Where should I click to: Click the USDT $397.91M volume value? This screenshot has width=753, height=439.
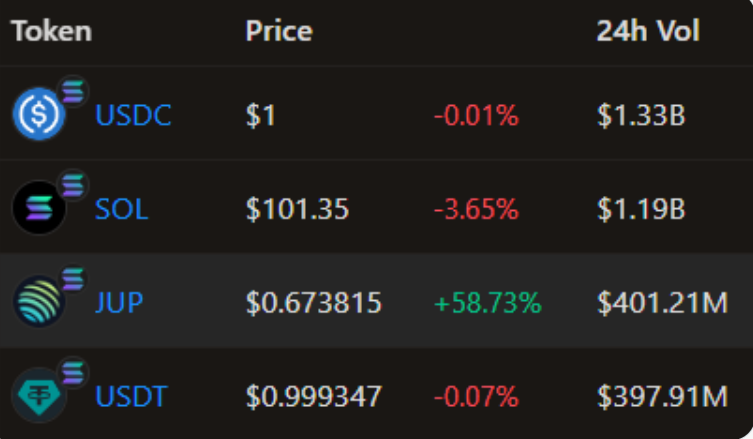coord(662,397)
